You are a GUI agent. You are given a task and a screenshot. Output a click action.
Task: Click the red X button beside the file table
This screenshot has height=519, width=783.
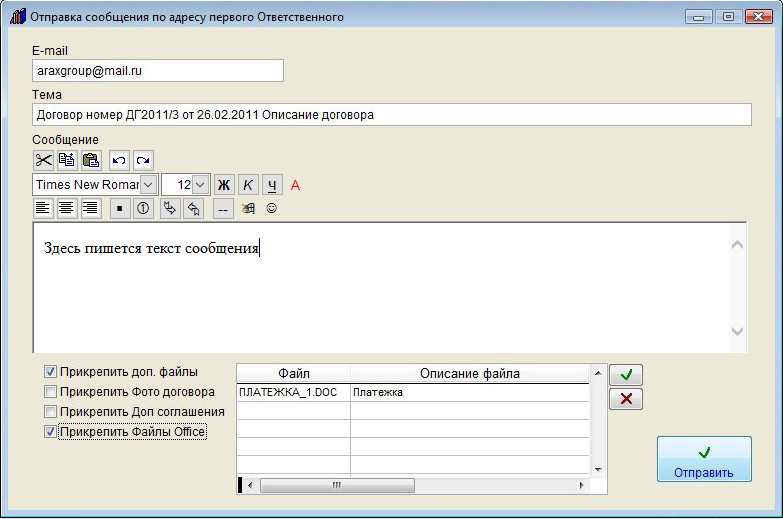626,399
